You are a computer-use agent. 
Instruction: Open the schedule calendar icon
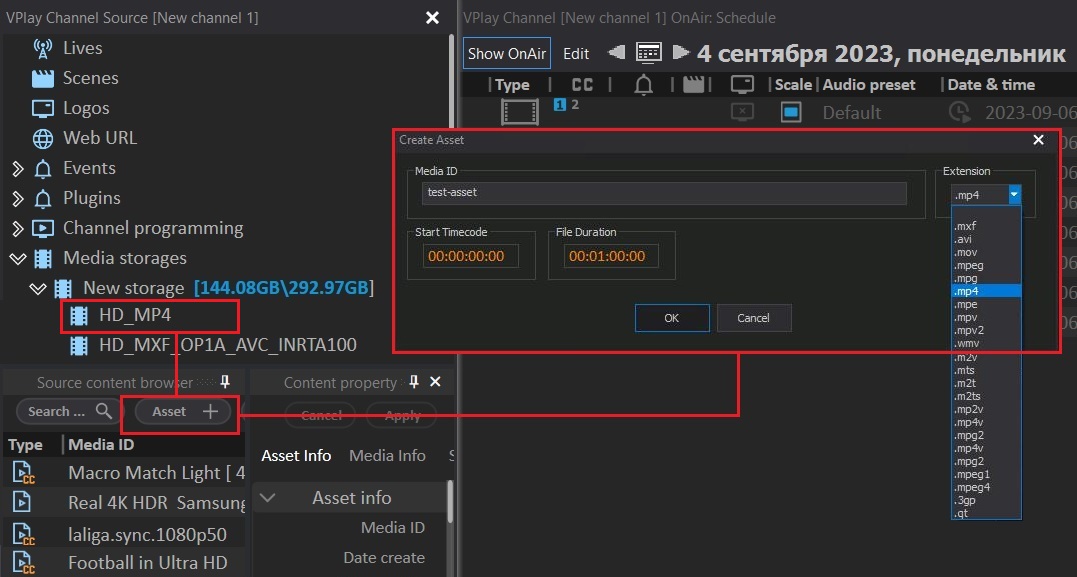click(649, 52)
